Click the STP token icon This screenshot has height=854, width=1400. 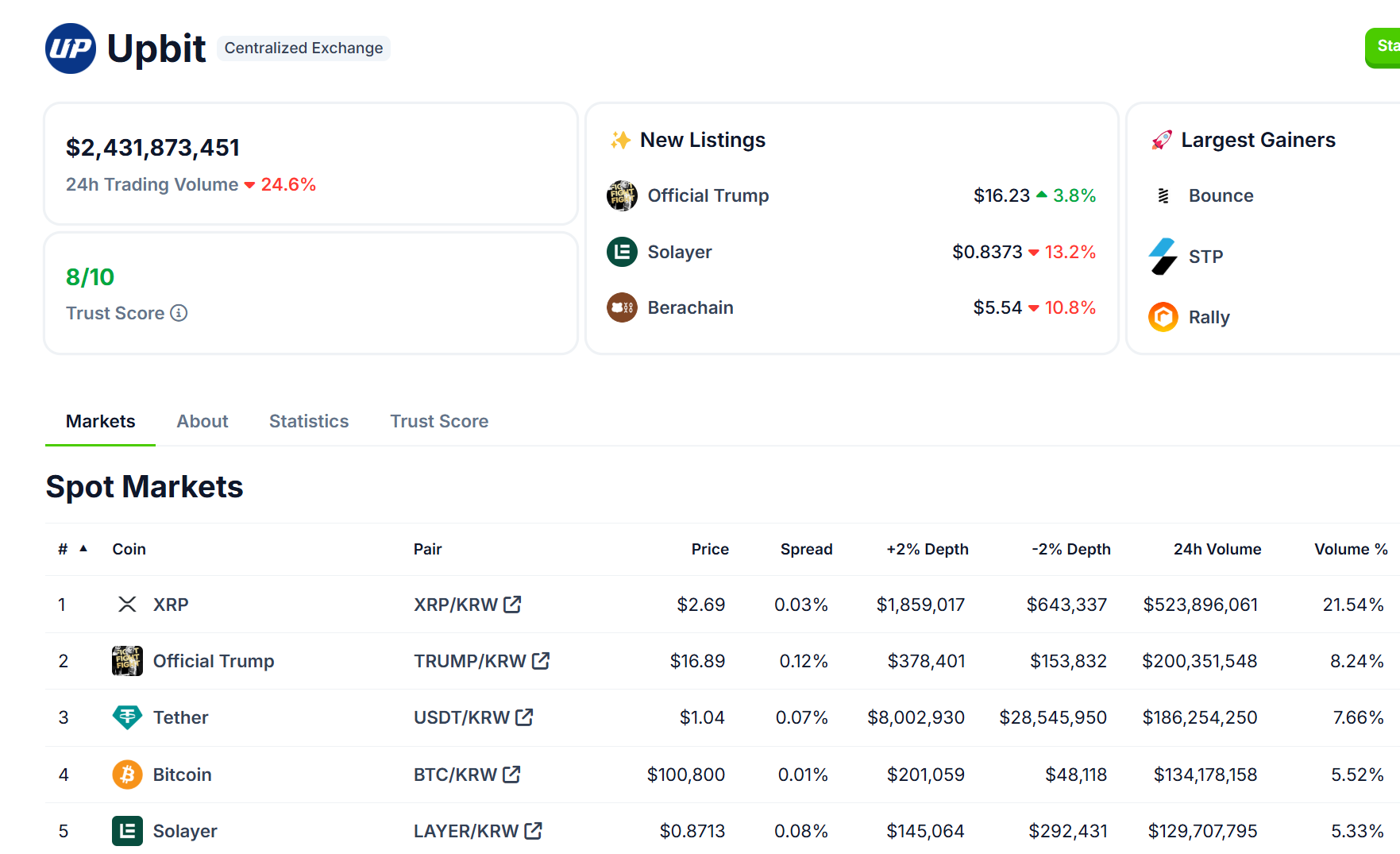1163,257
